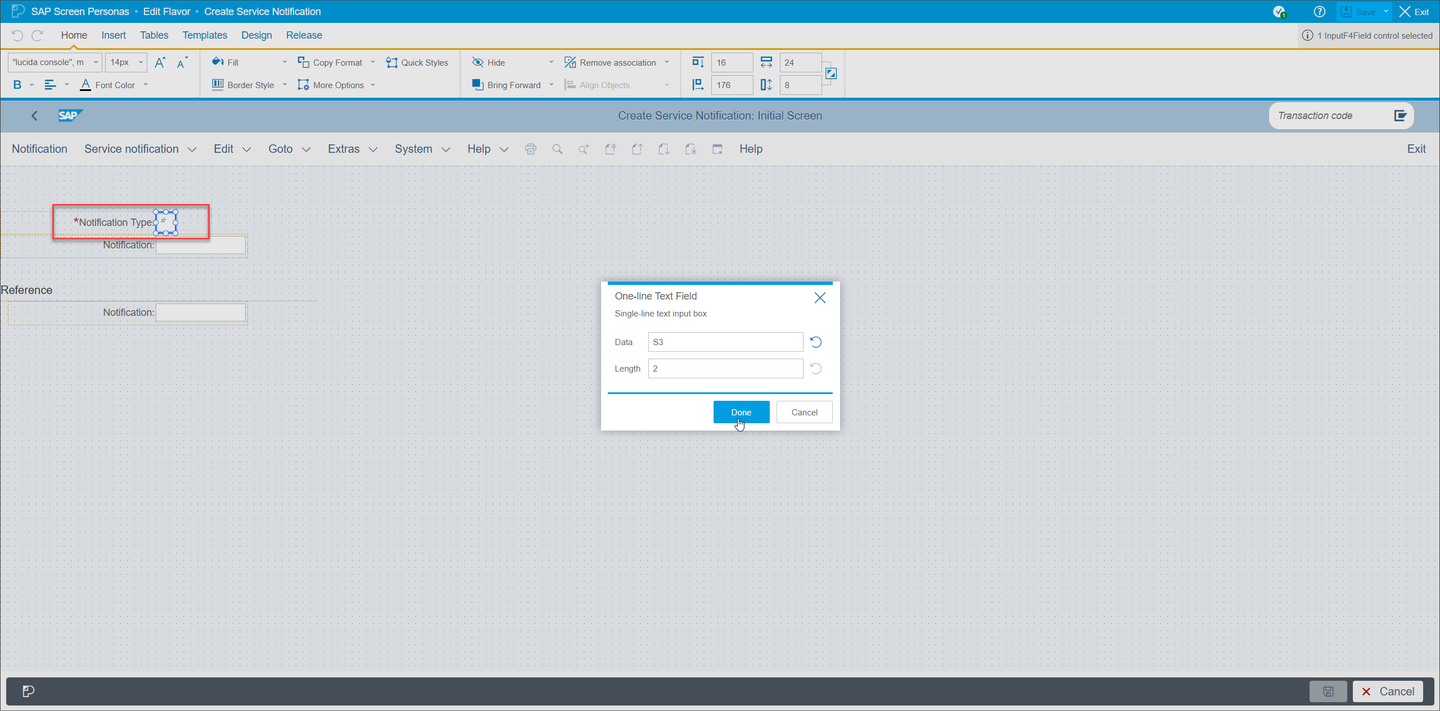Click the green check status icon at top right
The height and width of the screenshot is (711, 1440).
[x=1279, y=12]
